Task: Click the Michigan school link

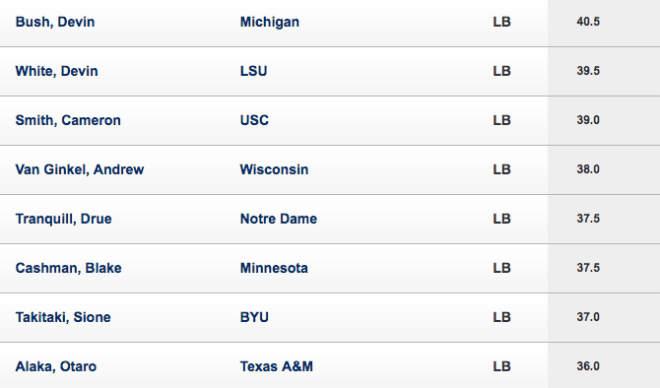Action: coord(270,22)
